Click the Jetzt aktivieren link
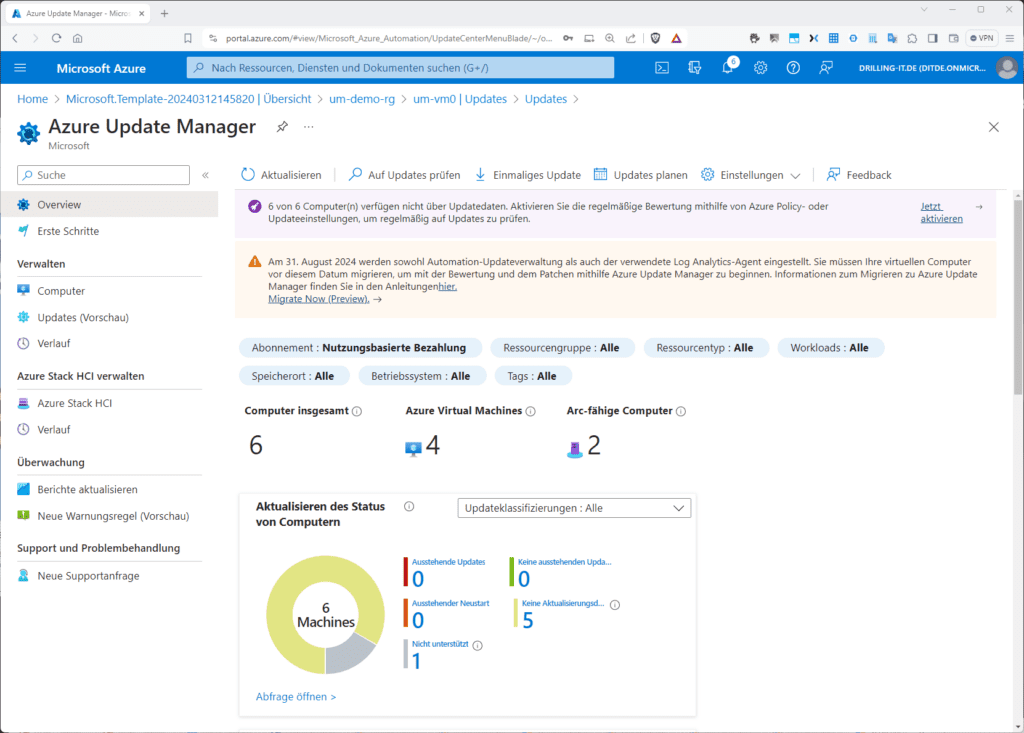Image resolution: width=1024 pixels, height=733 pixels. coord(941,212)
